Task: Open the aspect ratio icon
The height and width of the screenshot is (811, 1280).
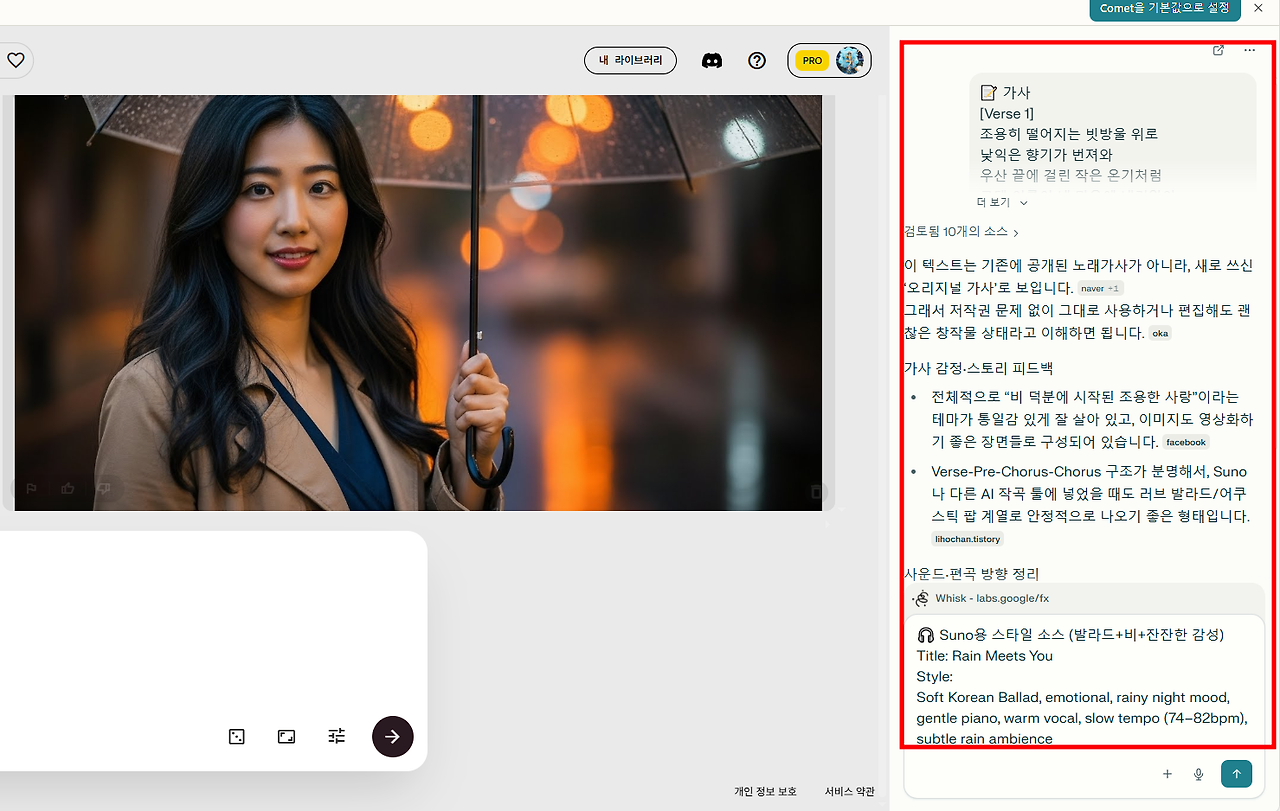Action: [x=287, y=737]
